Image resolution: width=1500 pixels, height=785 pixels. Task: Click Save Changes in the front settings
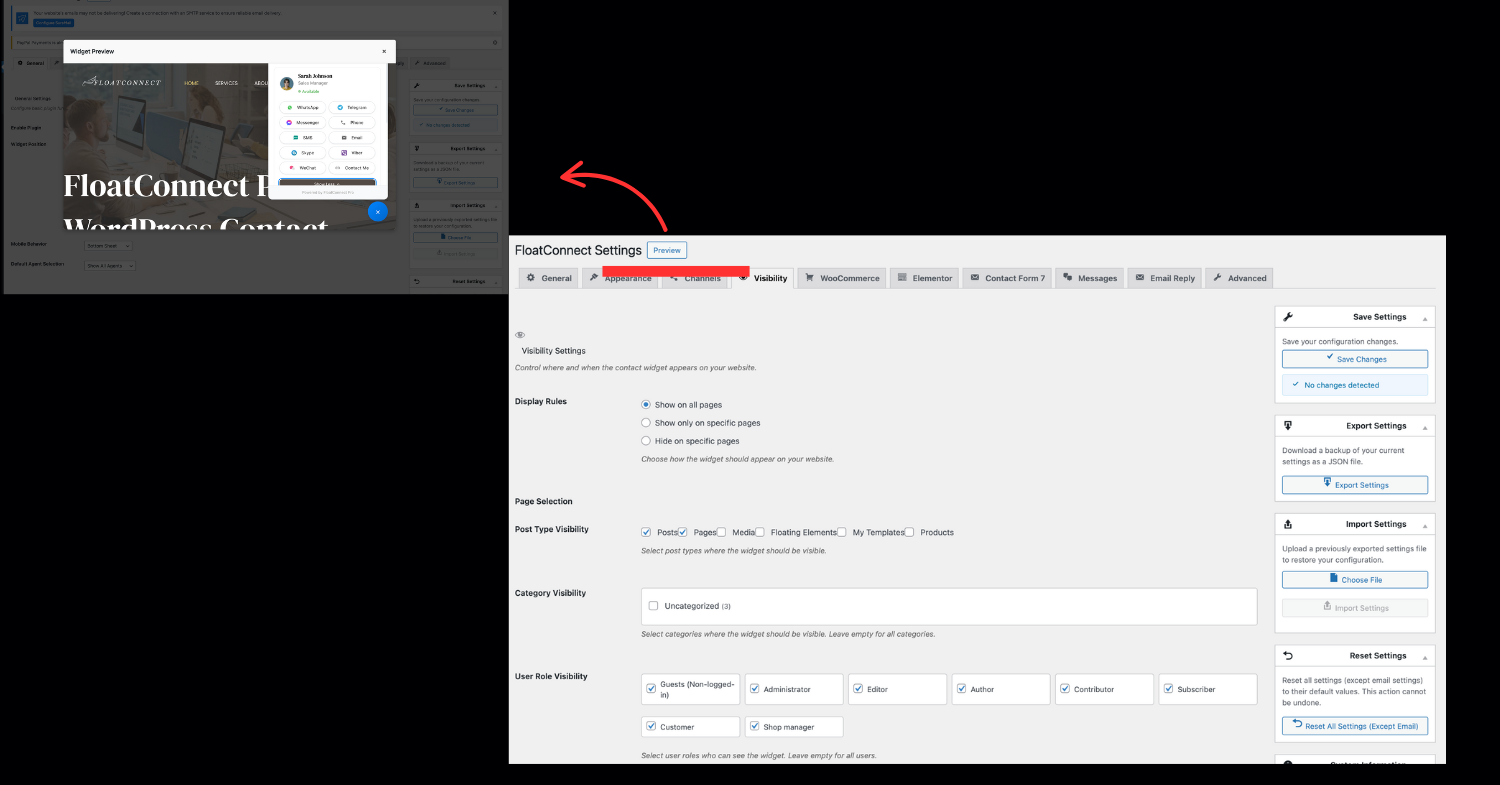(1355, 358)
